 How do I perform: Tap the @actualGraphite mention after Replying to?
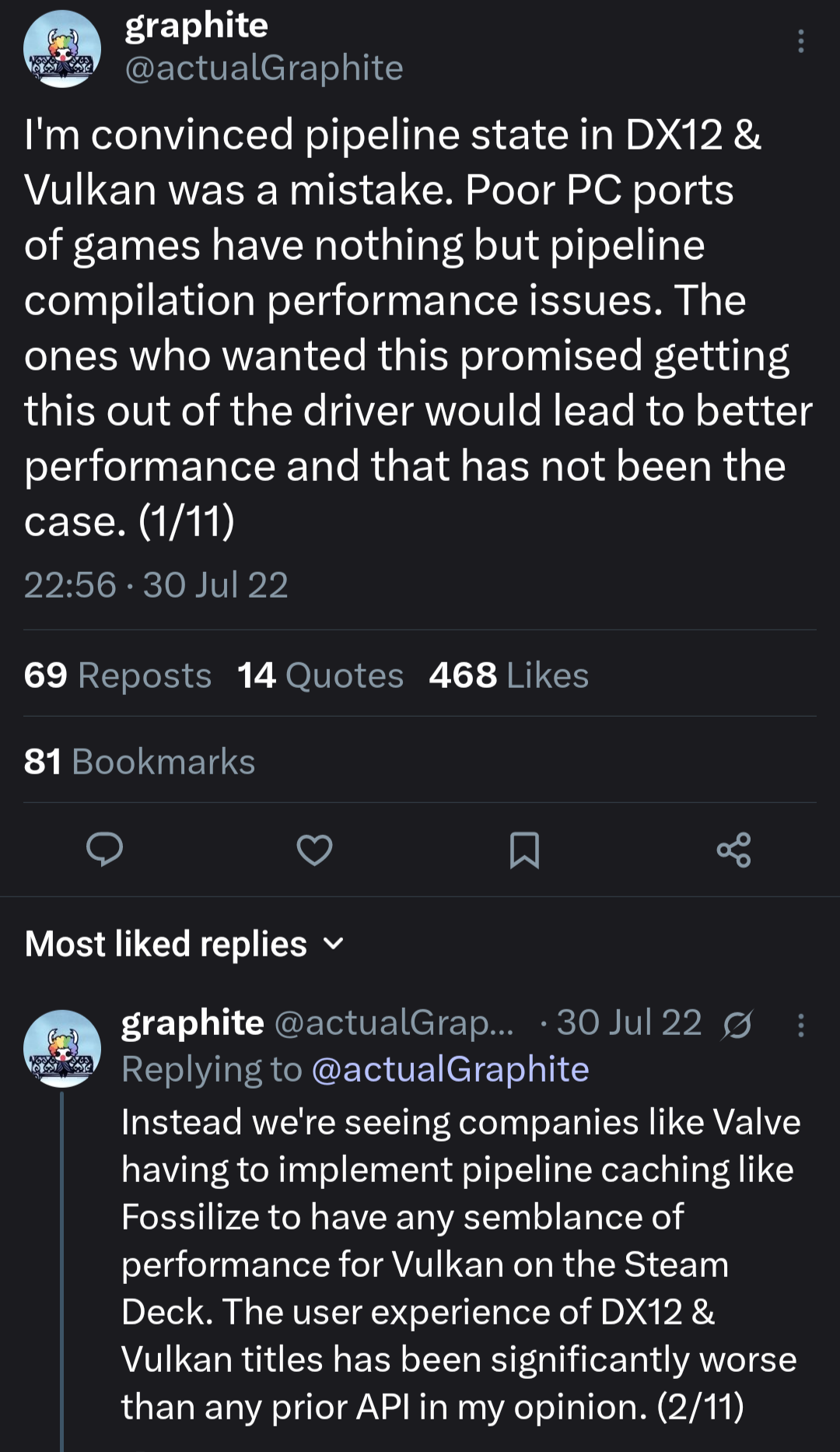click(450, 1069)
